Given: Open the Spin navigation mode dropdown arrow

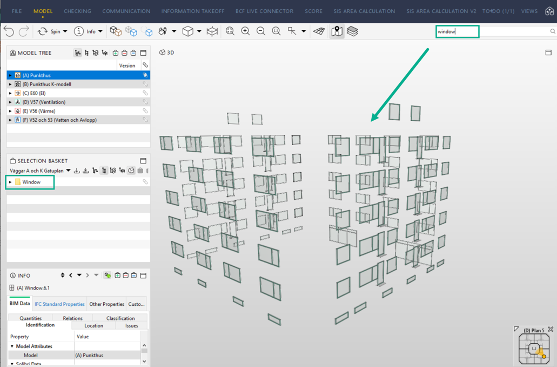Looking at the screenshot, I should [65, 32].
